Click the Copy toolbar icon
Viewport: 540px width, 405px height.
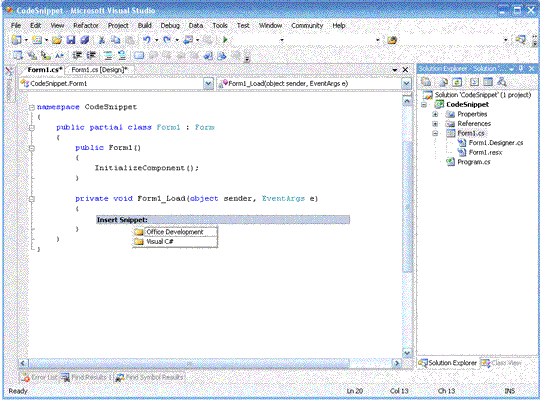click(115, 40)
